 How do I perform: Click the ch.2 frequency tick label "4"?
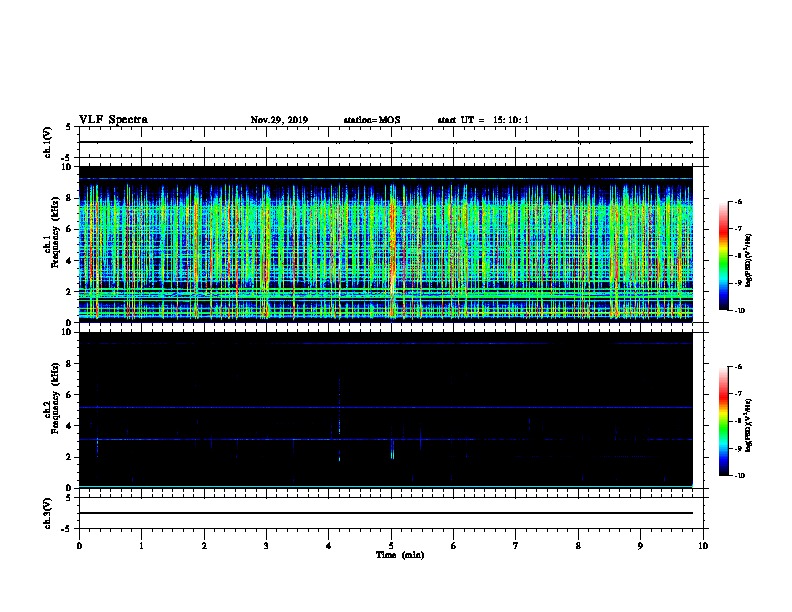[x=69, y=426]
